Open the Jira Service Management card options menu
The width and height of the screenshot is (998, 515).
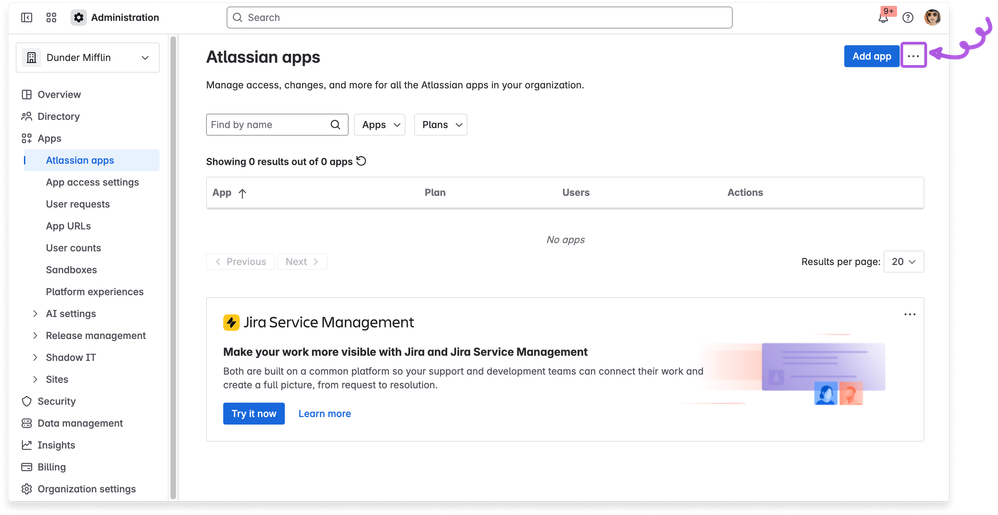pos(910,314)
